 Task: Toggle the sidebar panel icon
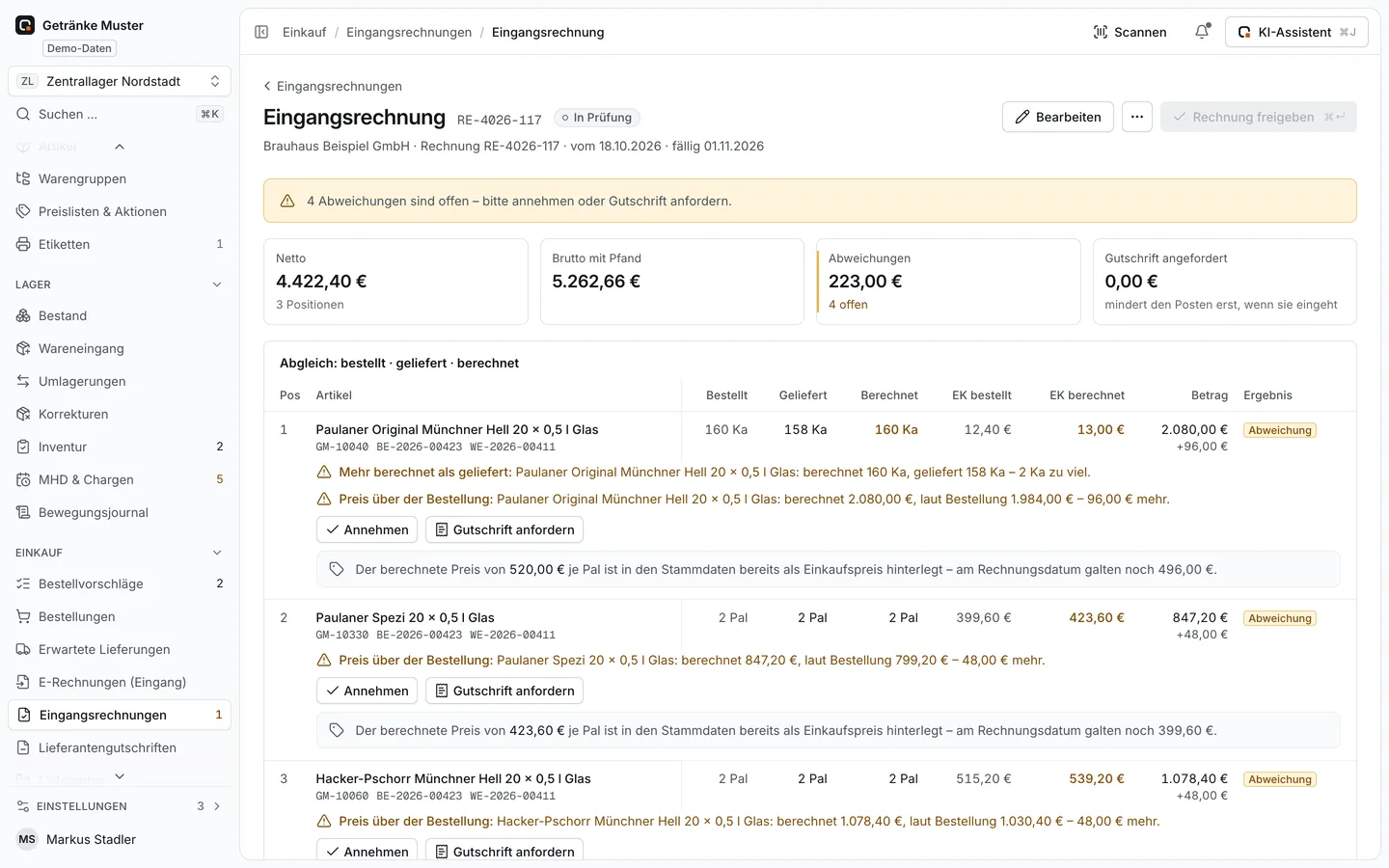click(x=261, y=32)
